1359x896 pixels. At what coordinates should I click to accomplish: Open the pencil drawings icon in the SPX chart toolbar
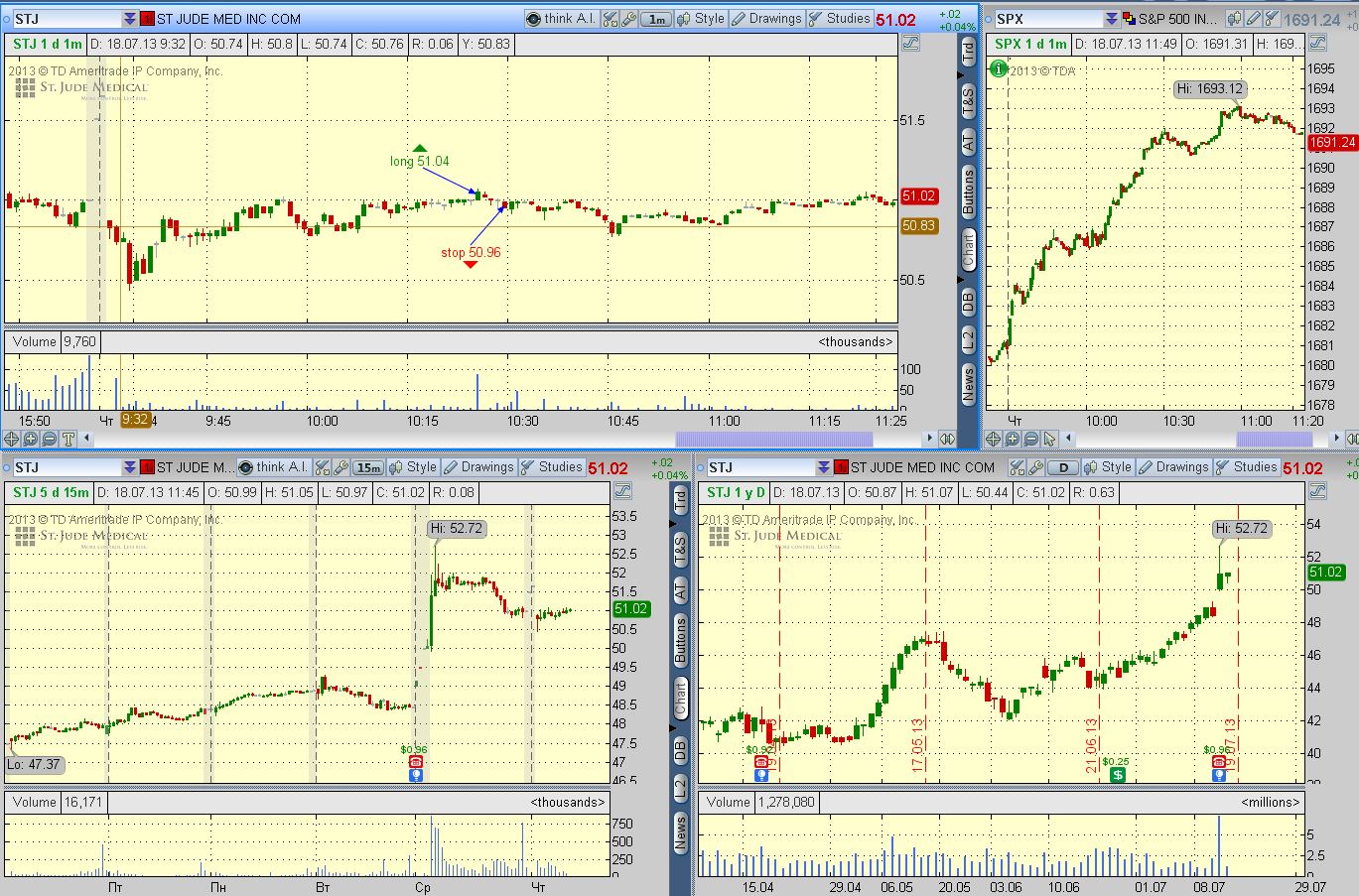coord(1254,19)
